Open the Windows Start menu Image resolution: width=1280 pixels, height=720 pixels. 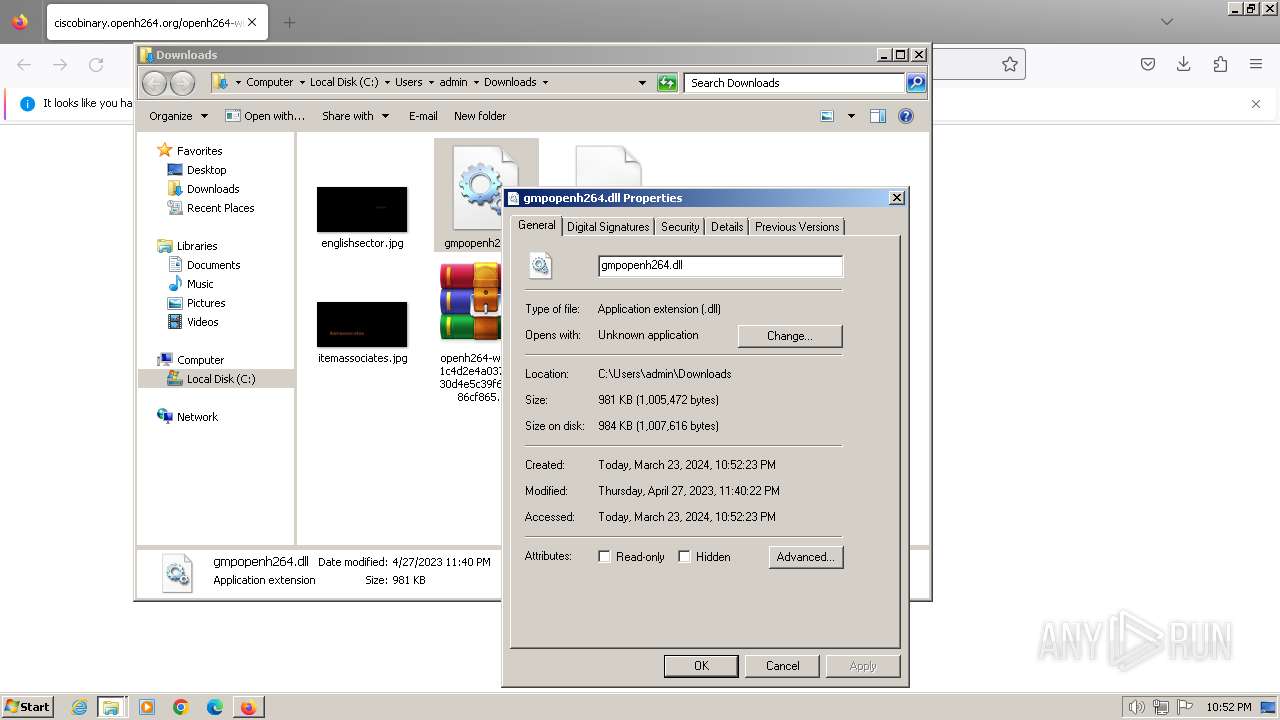[x=27, y=707]
